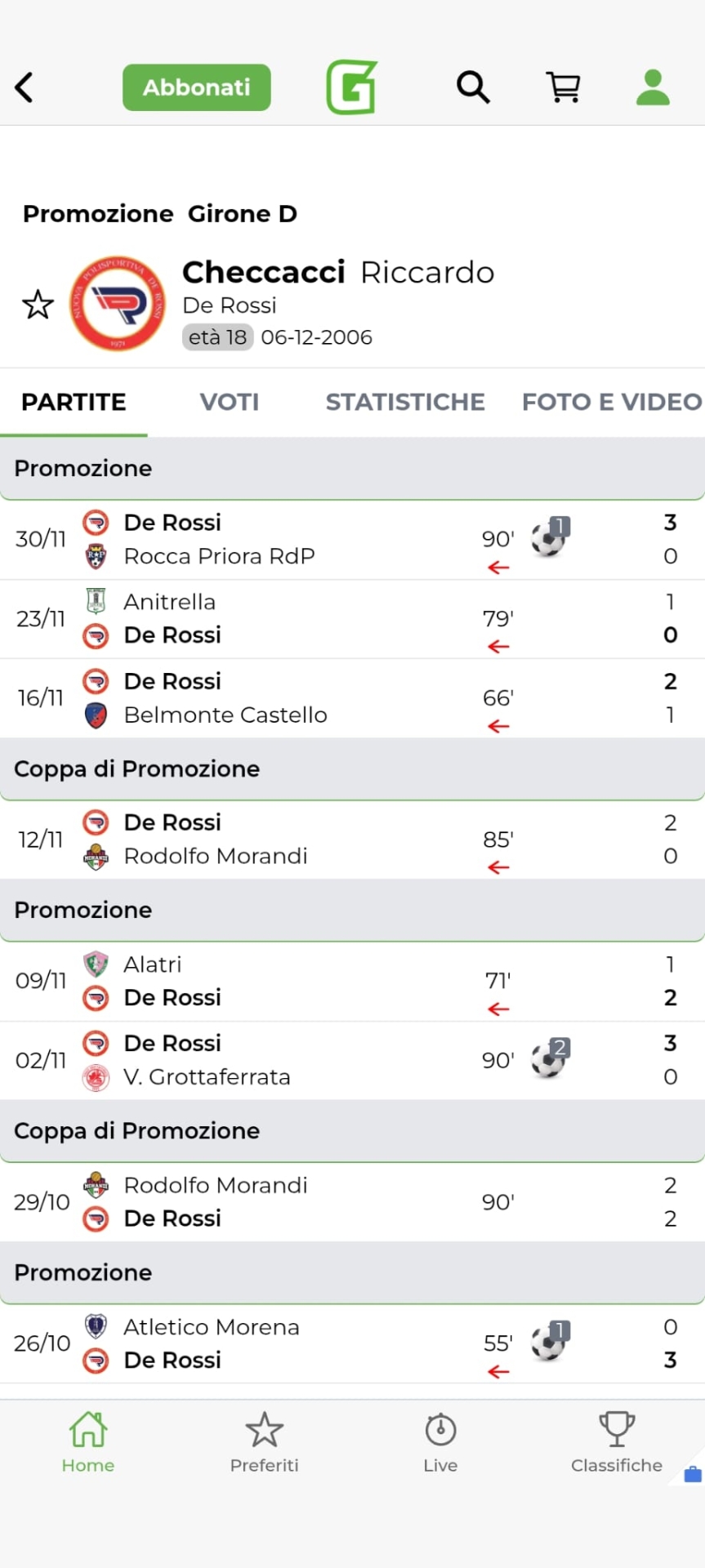The width and height of the screenshot is (705, 1568).
Task: Tap the blue briefcase corner icon
Action: coord(692,1474)
